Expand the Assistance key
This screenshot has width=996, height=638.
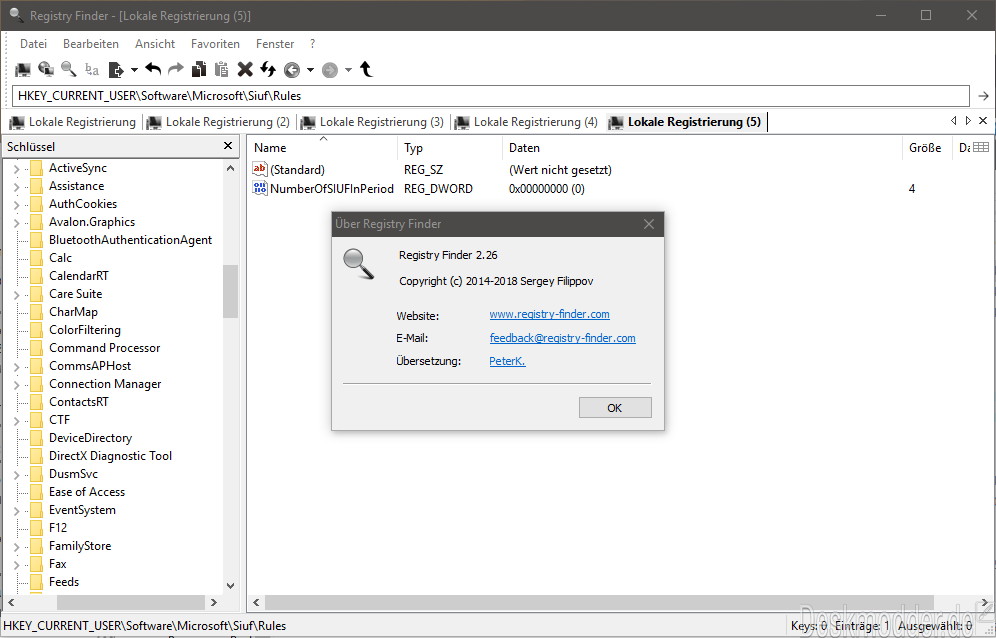point(17,187)
